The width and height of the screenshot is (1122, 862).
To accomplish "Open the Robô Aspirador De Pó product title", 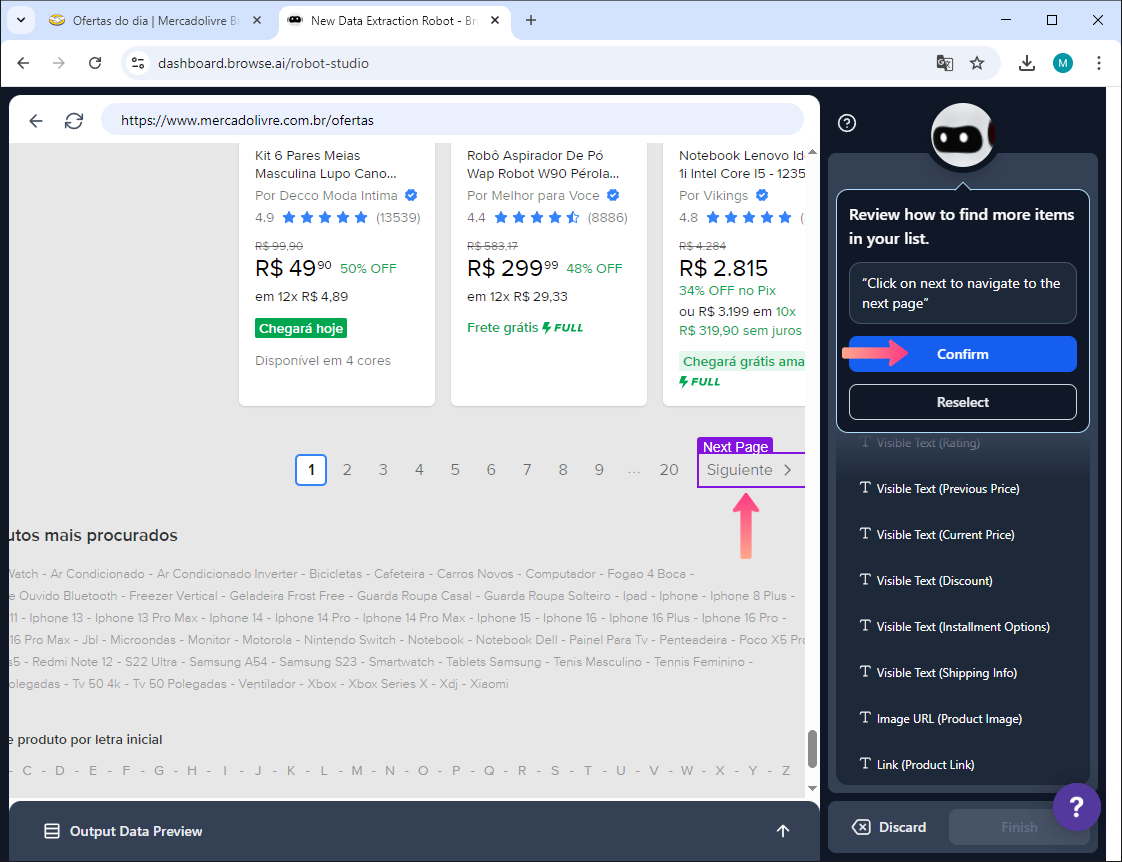I will pos(543,165).
